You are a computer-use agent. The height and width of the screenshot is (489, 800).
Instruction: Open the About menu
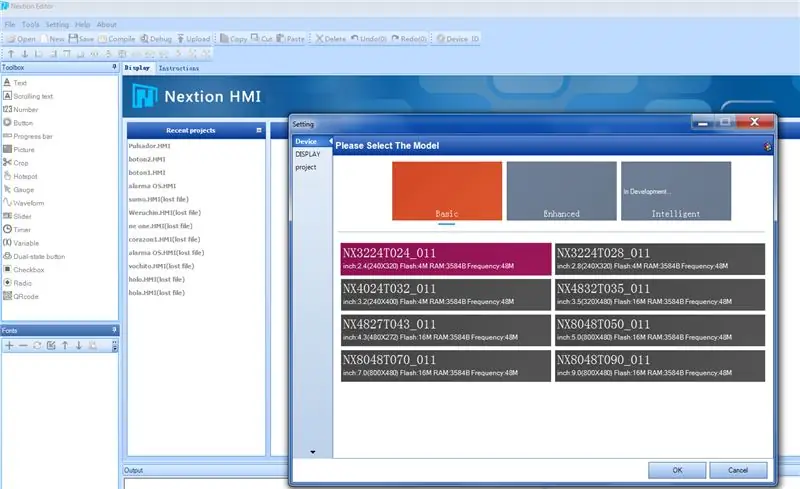coord(107,25)
